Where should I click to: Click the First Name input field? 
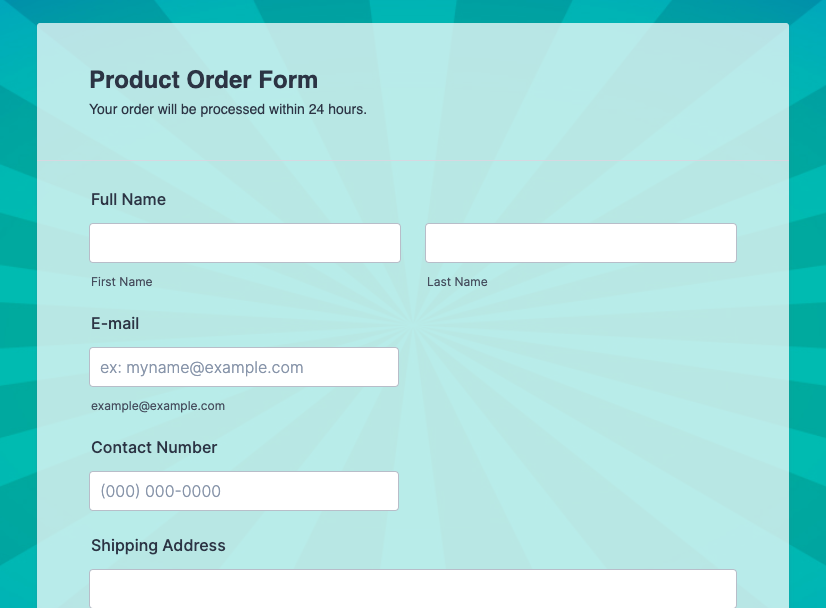245,243
